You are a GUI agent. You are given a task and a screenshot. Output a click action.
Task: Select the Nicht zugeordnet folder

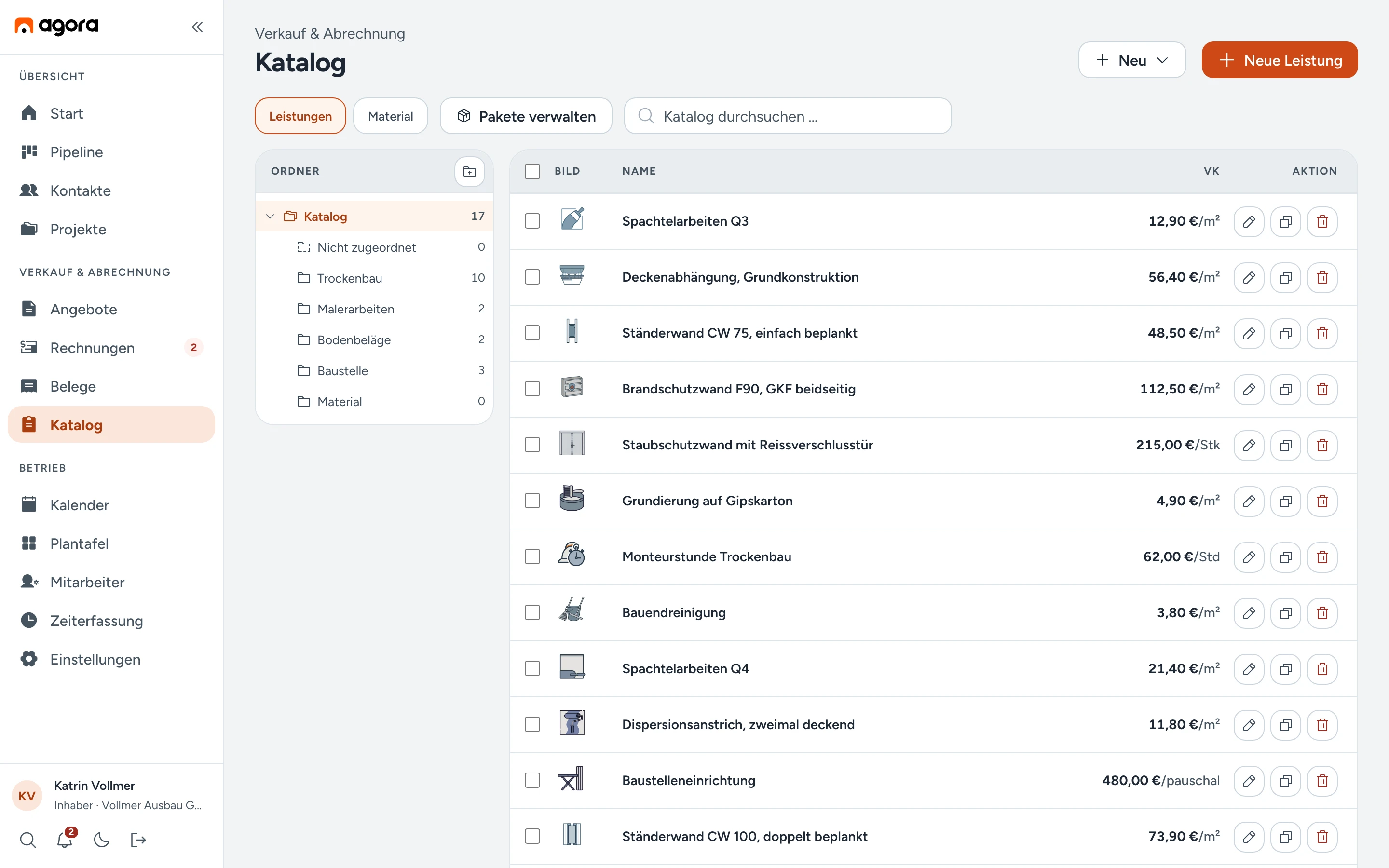(374, 247)
